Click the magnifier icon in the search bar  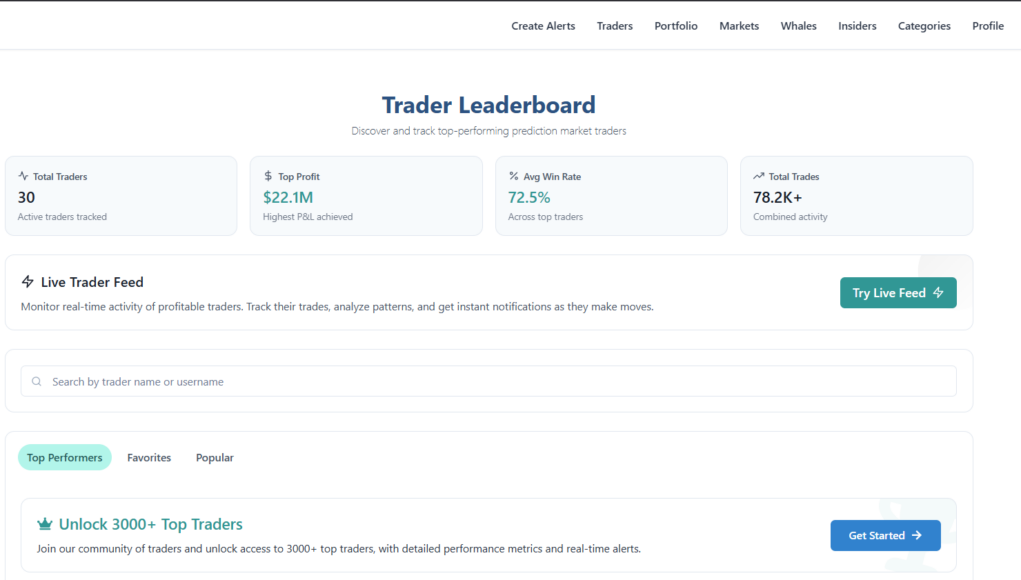37,381
